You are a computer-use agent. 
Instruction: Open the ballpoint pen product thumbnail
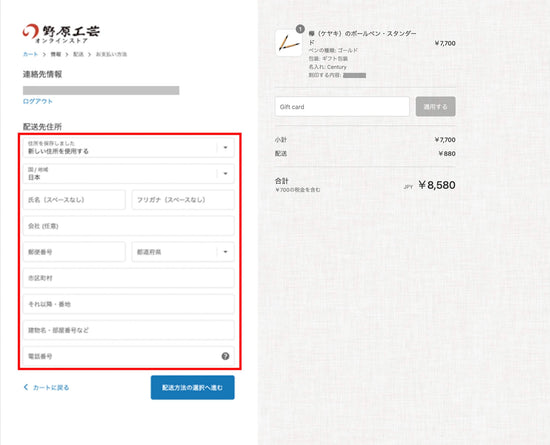288,43
